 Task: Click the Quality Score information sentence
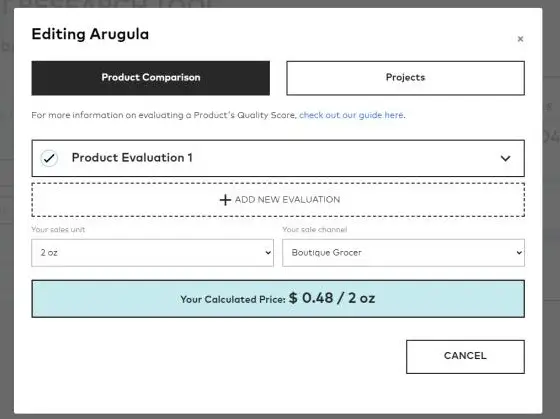[x=218, y=115]
